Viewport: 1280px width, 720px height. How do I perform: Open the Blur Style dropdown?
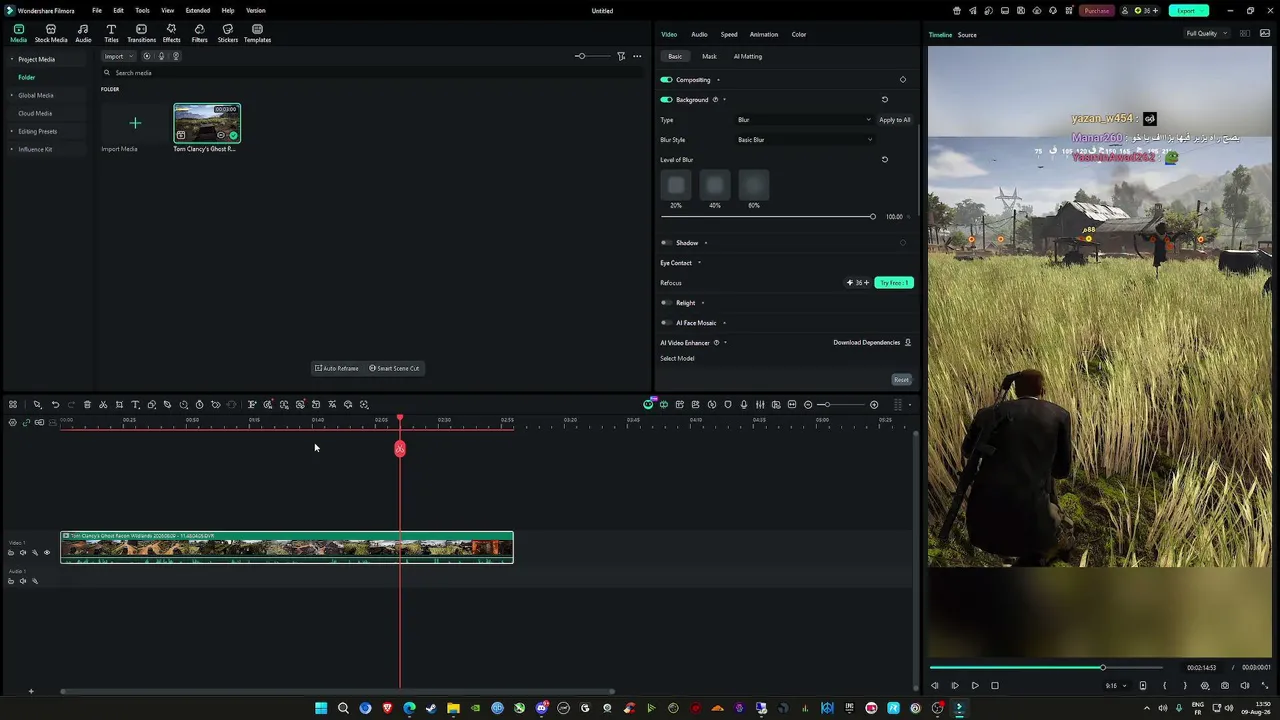pyautogui.click(x=804, y=140)
